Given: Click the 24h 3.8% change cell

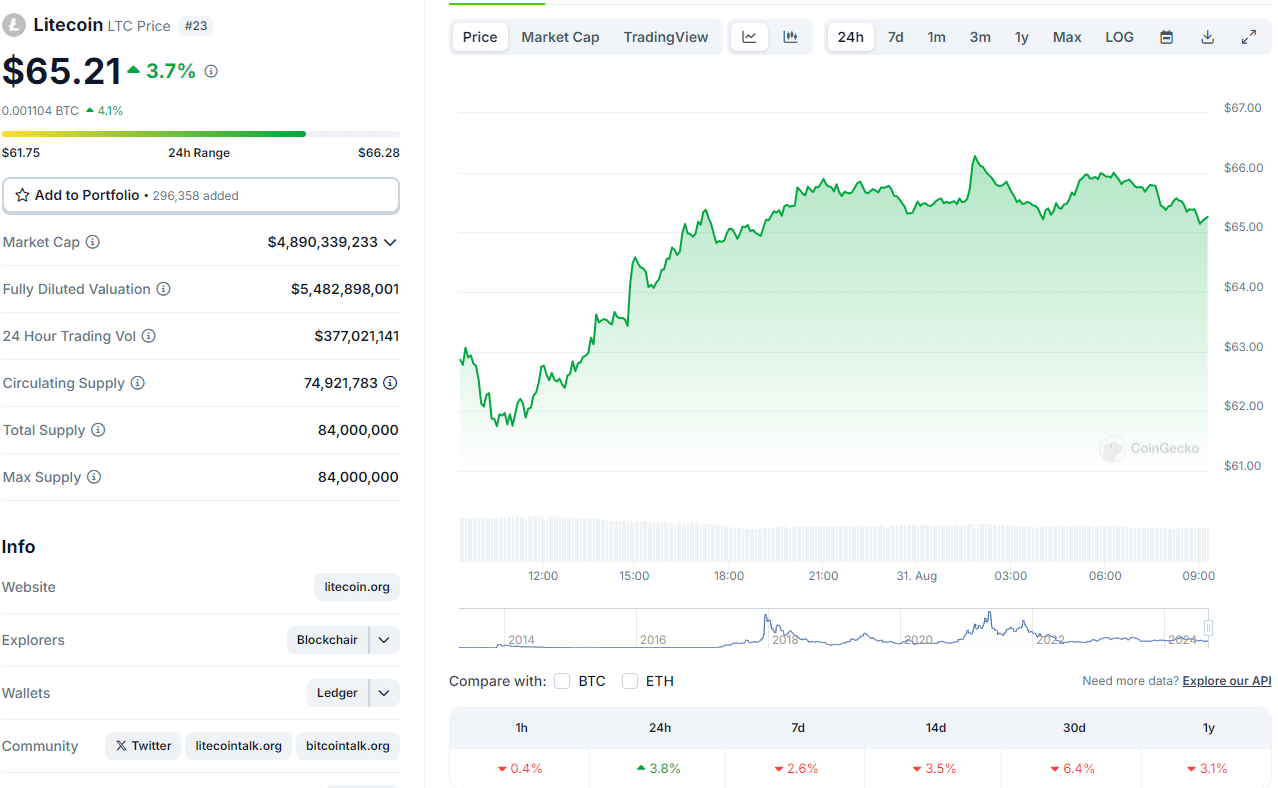Looking at the screenshot, I should [x=658, y=768].
